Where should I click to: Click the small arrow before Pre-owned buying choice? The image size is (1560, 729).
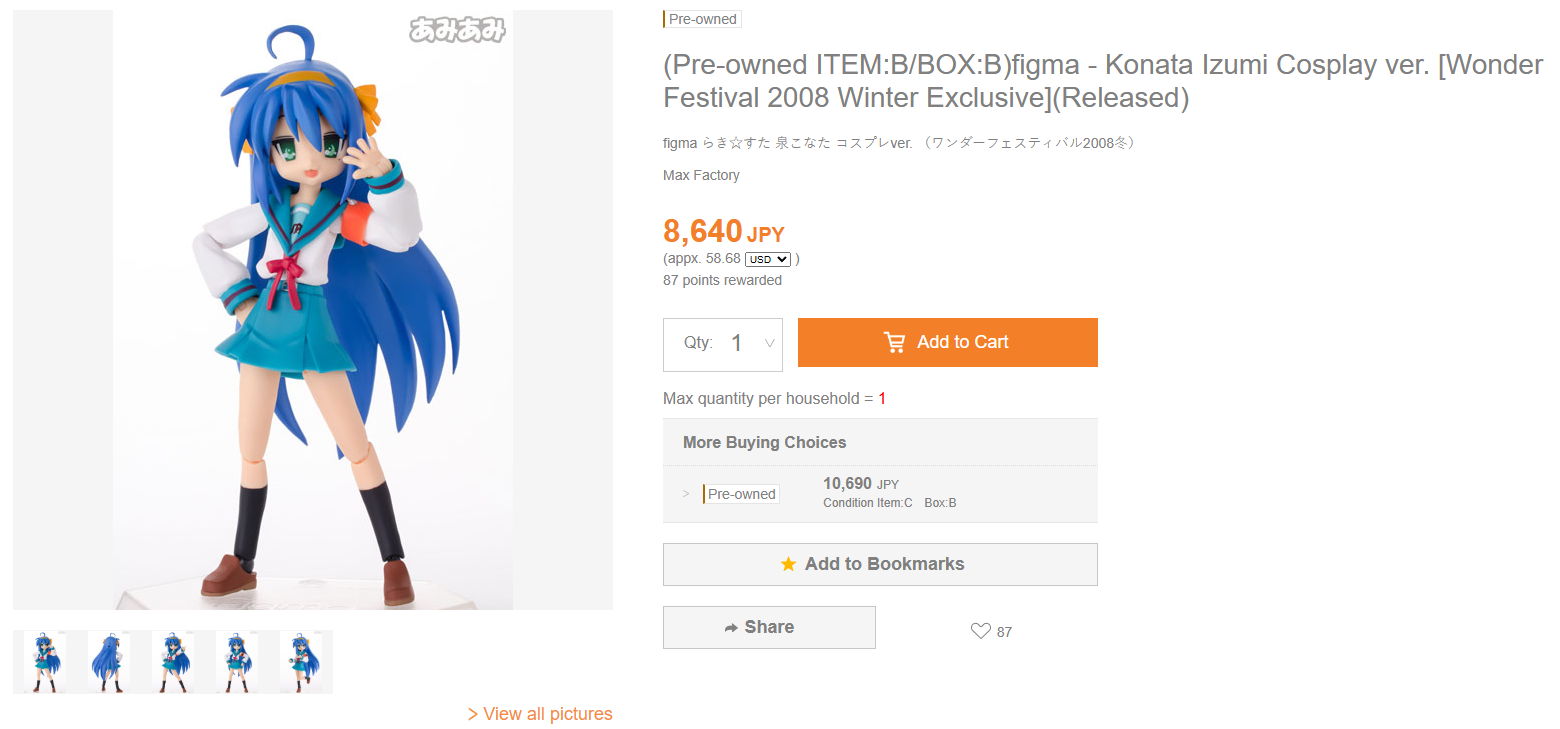click(x=686, y=494)
